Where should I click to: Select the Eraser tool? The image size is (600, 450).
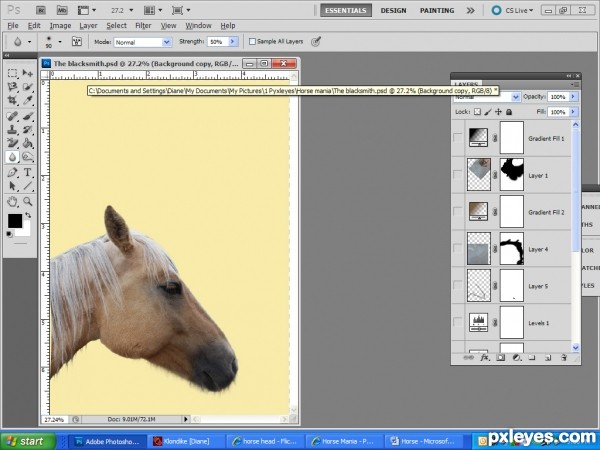12,143
